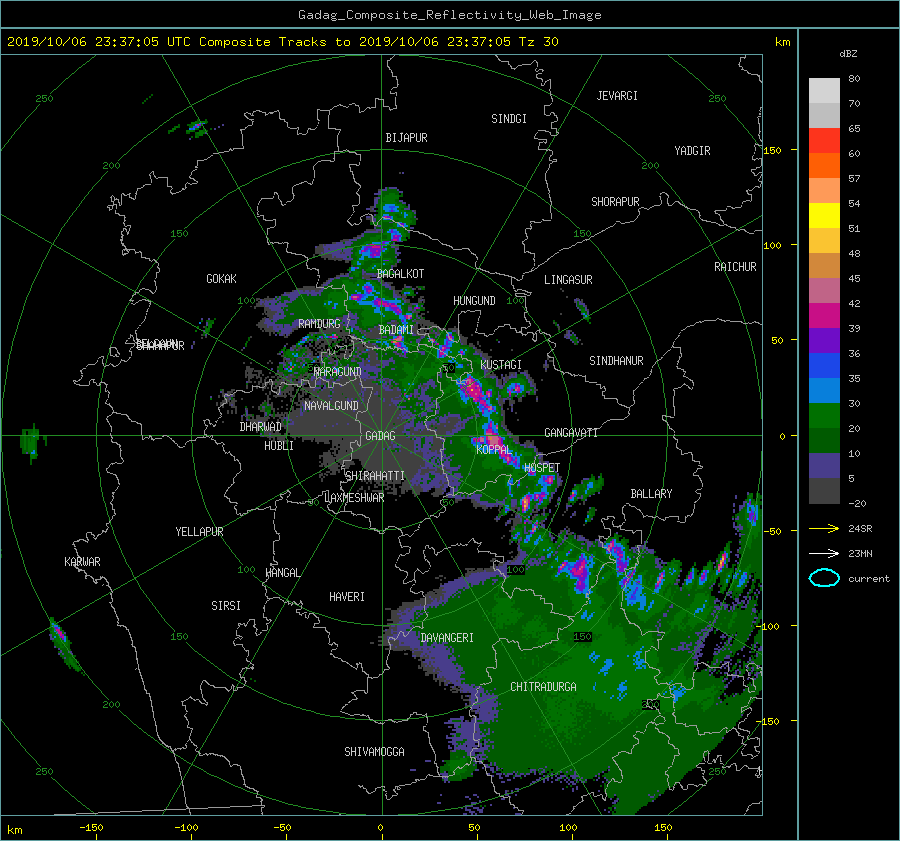Image resolution: width=900 pixels, height=841 pixels.
Task: Click the KOPPAL city label
Action: point(494,450)
